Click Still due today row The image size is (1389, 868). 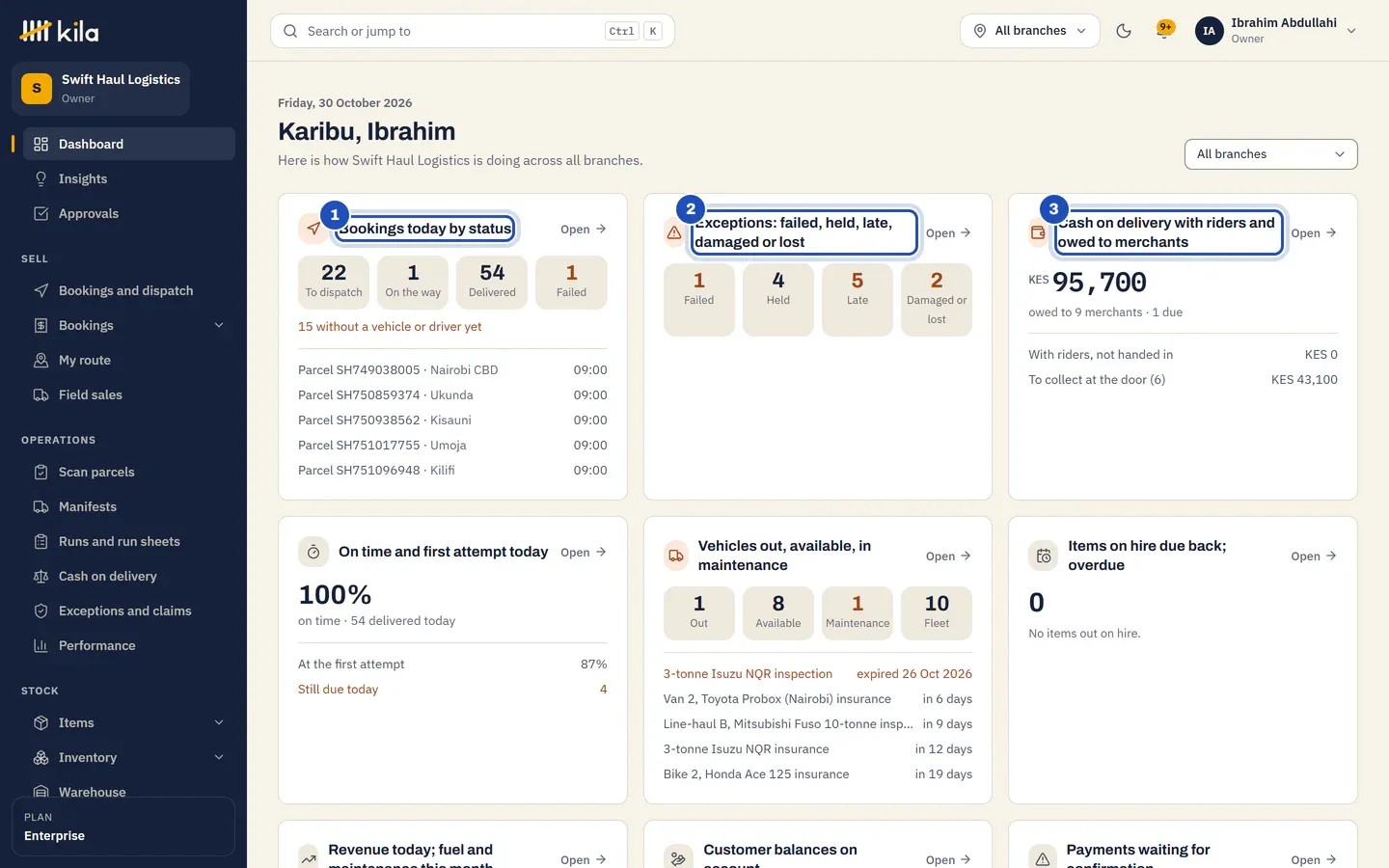click(x=452, y=690)
